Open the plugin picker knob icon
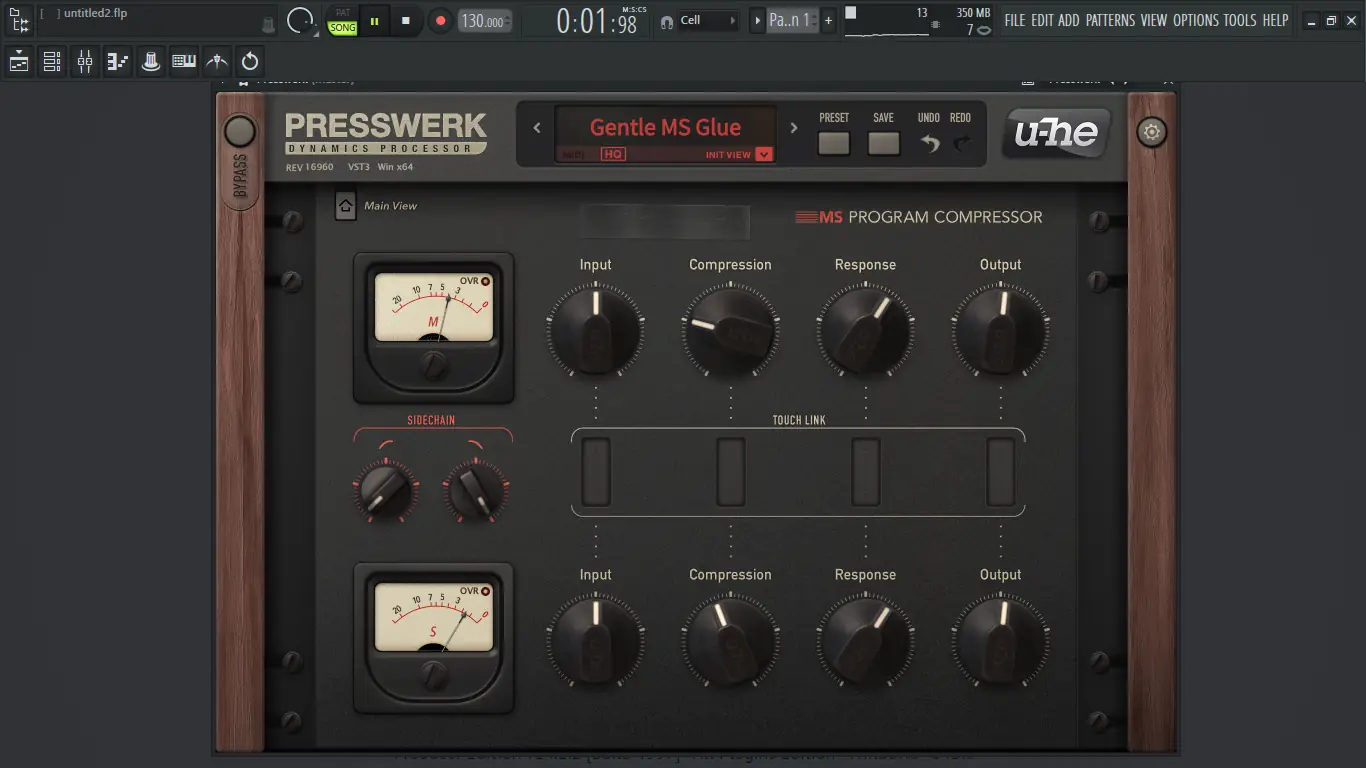The image size is (1366, 768). pos(151,62)
